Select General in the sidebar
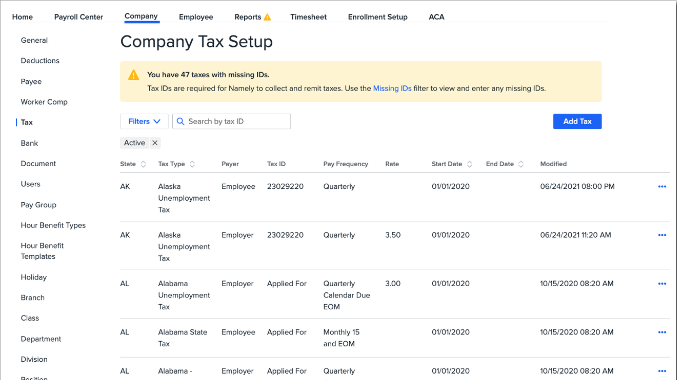The width and height of the screenshot is (677, 380). [x=34, y=40]
